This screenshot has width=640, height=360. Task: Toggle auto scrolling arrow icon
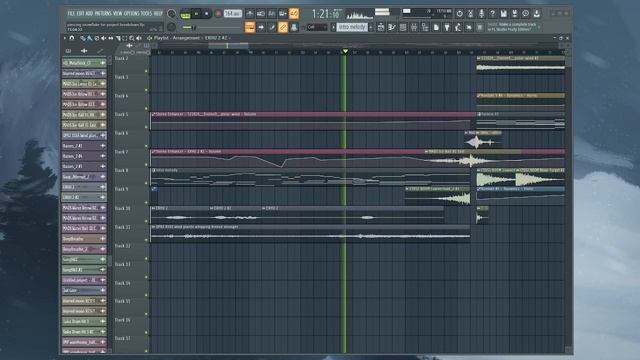click(261, 27)
